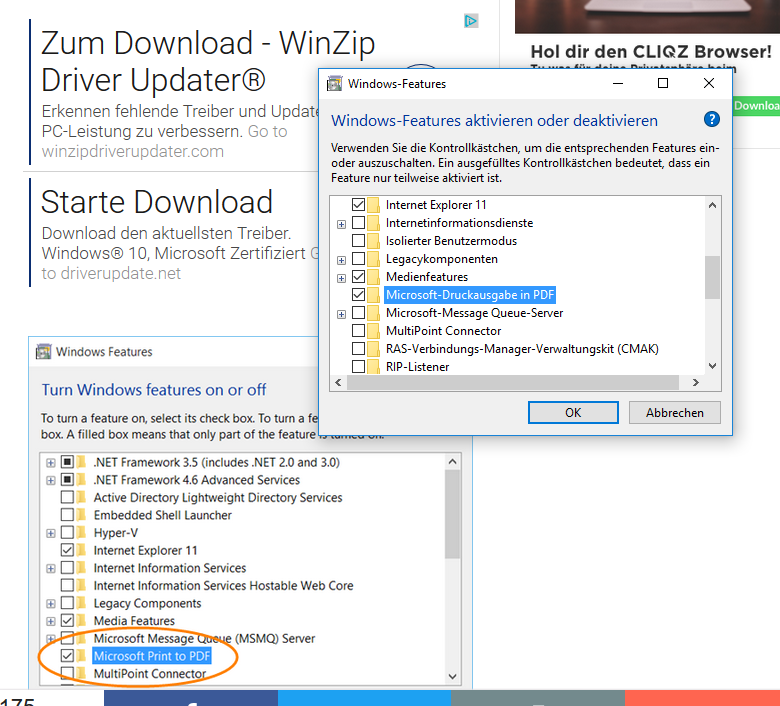Check the German MultiPoint Connector checkbox
The height and width of the screenshot is (706, 780).
358,330
